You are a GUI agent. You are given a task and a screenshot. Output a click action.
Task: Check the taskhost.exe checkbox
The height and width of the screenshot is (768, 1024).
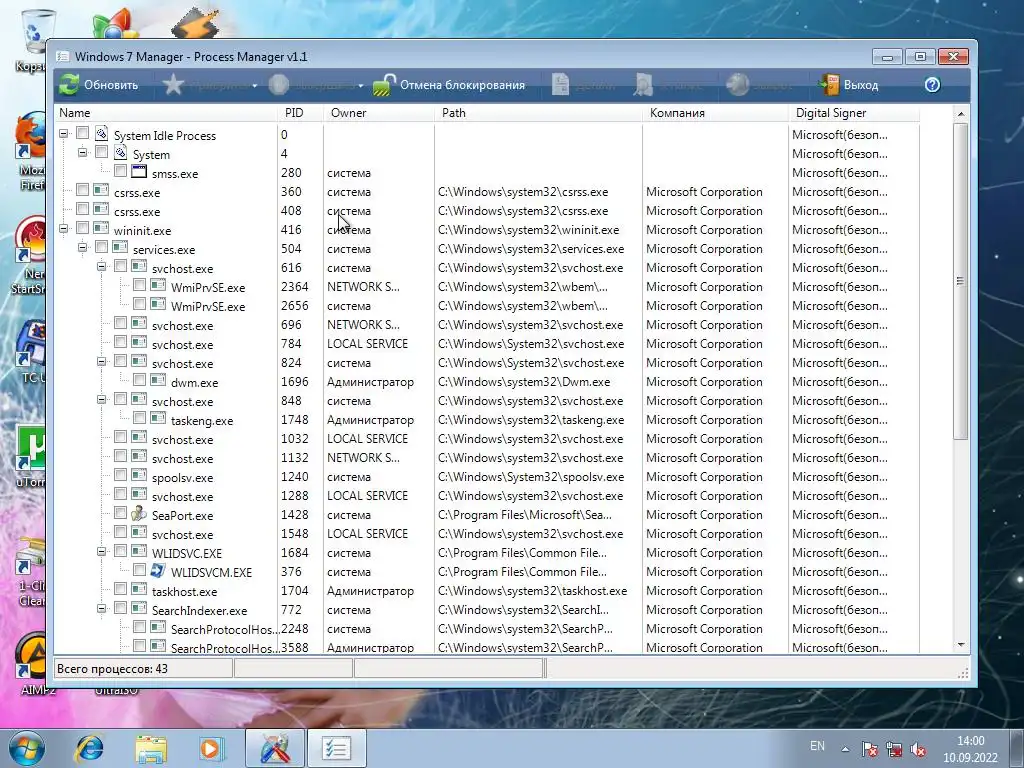(x=120, y=589)
